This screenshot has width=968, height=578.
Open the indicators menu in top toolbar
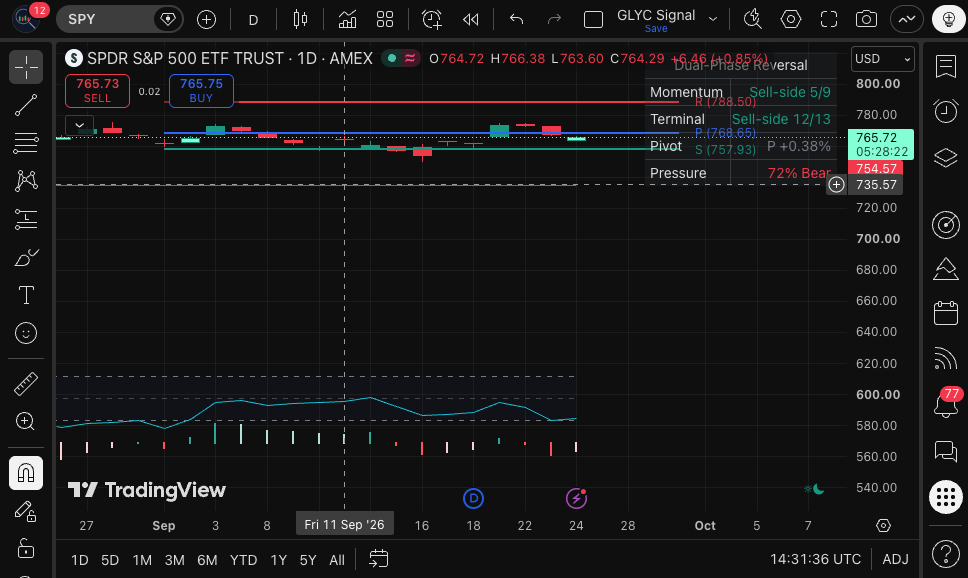347,20
